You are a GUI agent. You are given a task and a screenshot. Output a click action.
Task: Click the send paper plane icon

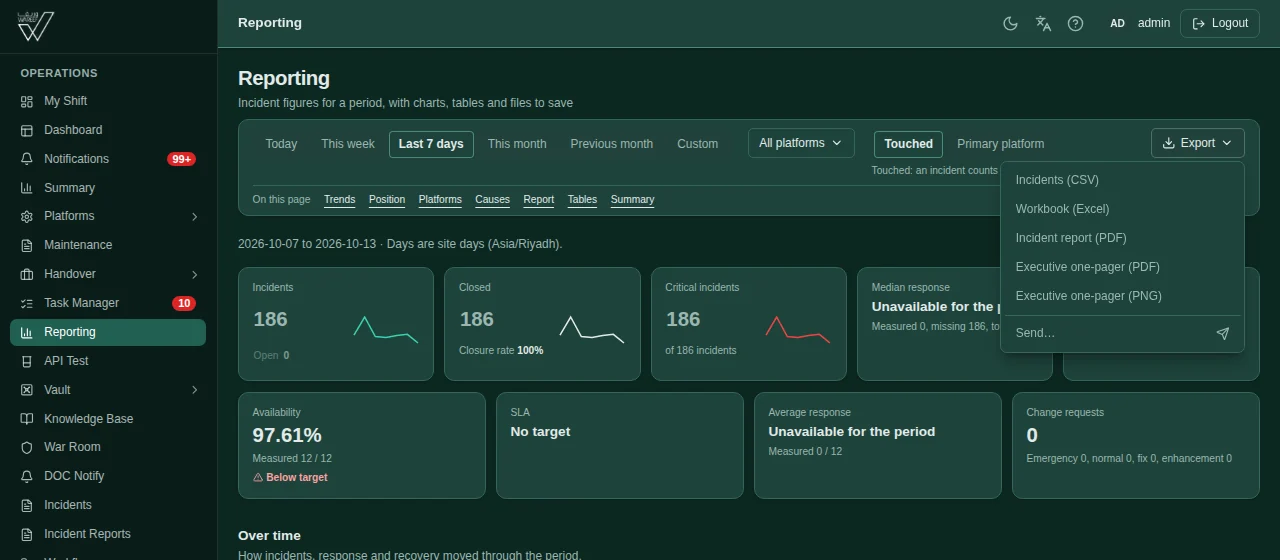point(1222,333)
